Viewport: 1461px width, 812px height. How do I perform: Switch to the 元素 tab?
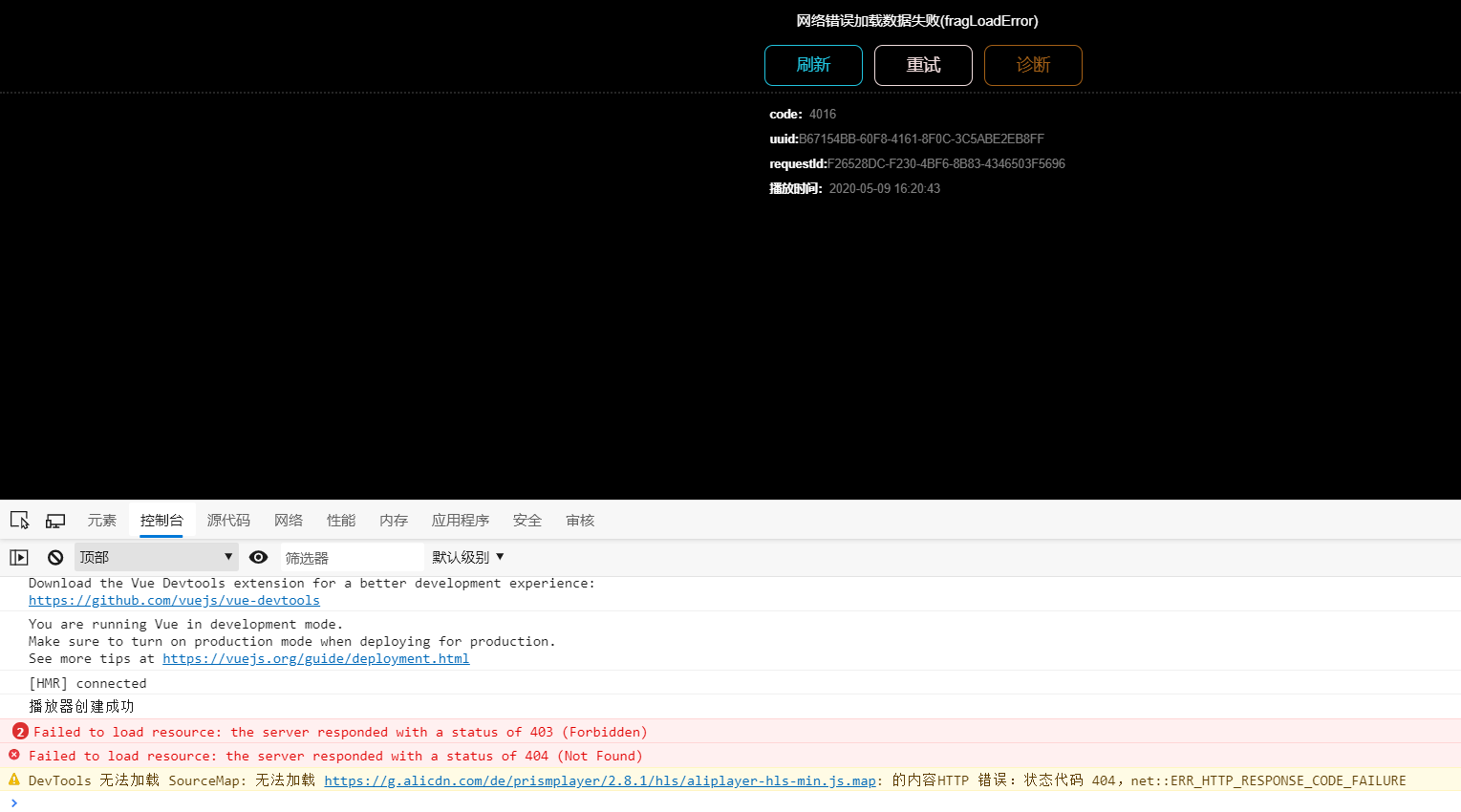pos(101,521)
